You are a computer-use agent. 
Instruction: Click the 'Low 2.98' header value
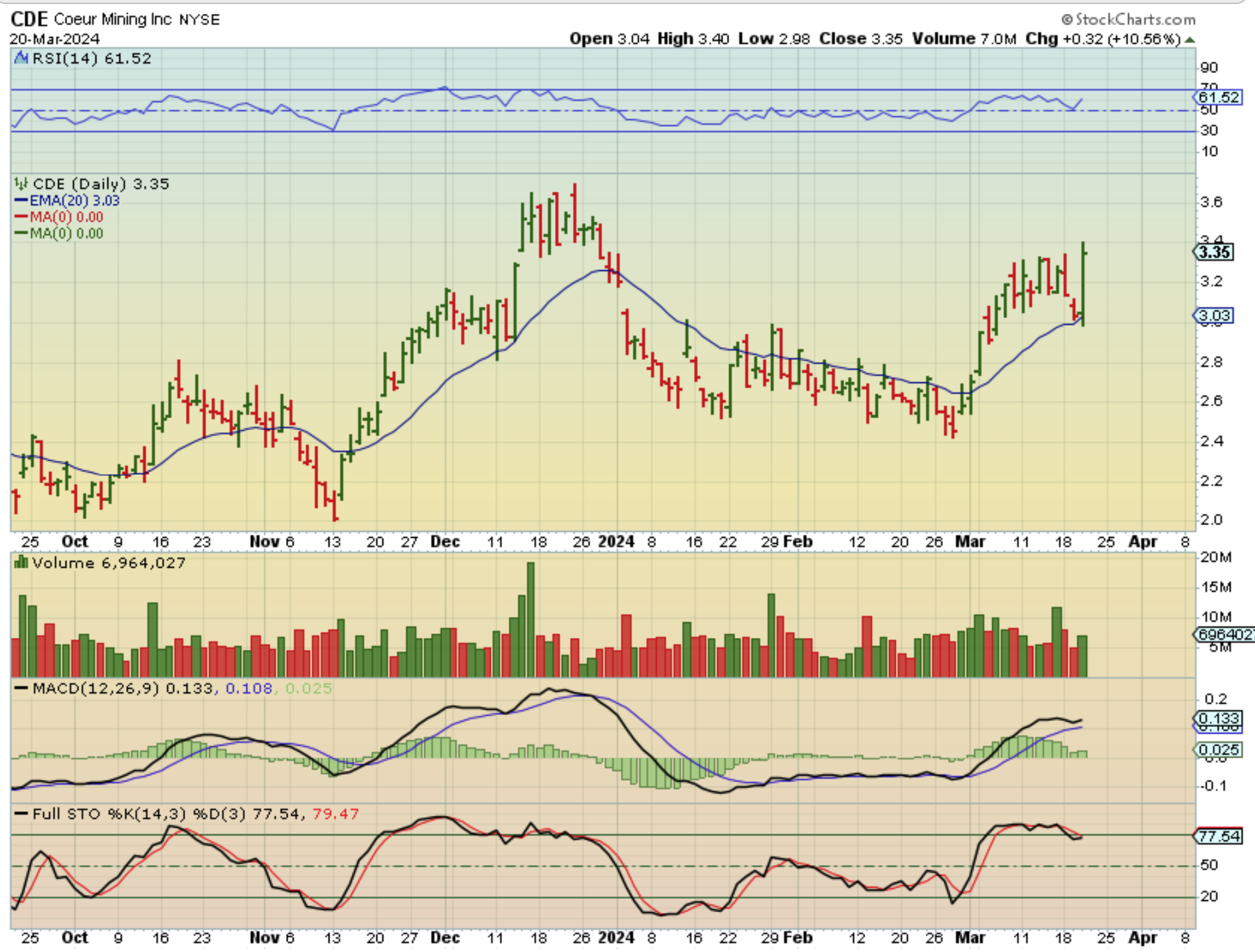point(774,39)
